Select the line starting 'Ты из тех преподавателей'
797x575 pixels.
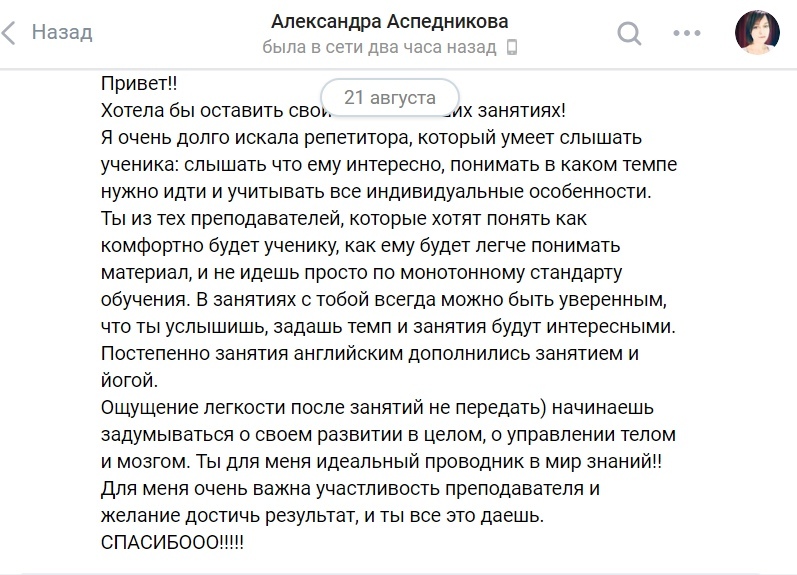[x=344, y=219]
